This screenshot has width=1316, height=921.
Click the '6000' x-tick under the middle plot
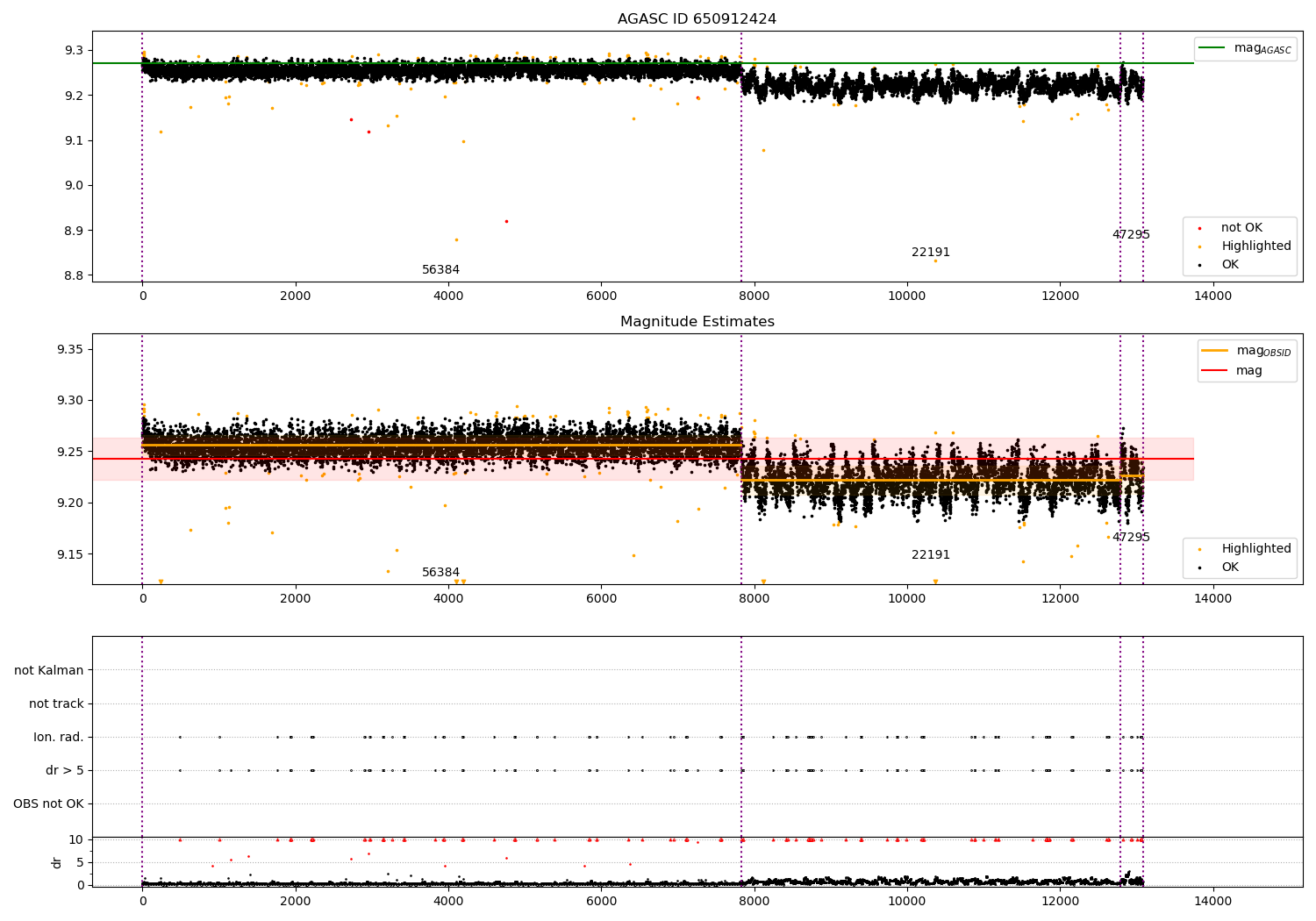[x=601, y=599]
